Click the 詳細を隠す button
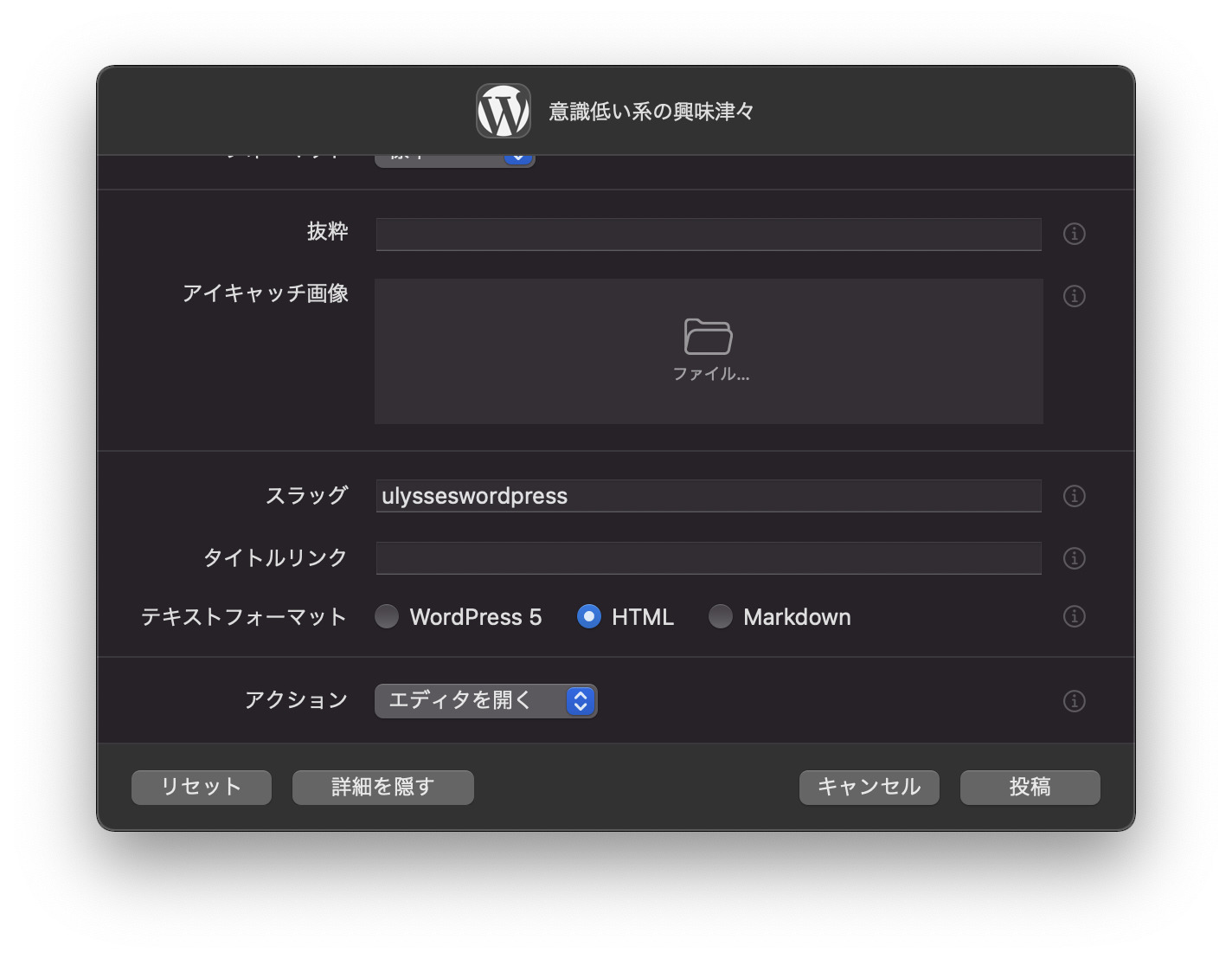 (x=383, y=788)
